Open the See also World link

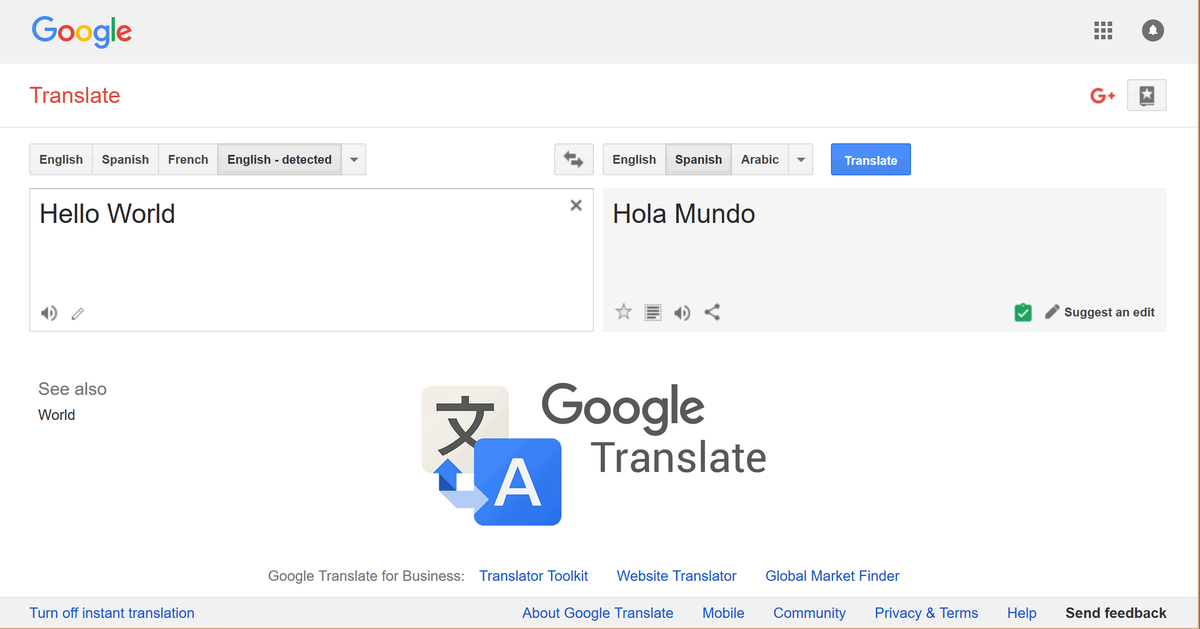57,415
